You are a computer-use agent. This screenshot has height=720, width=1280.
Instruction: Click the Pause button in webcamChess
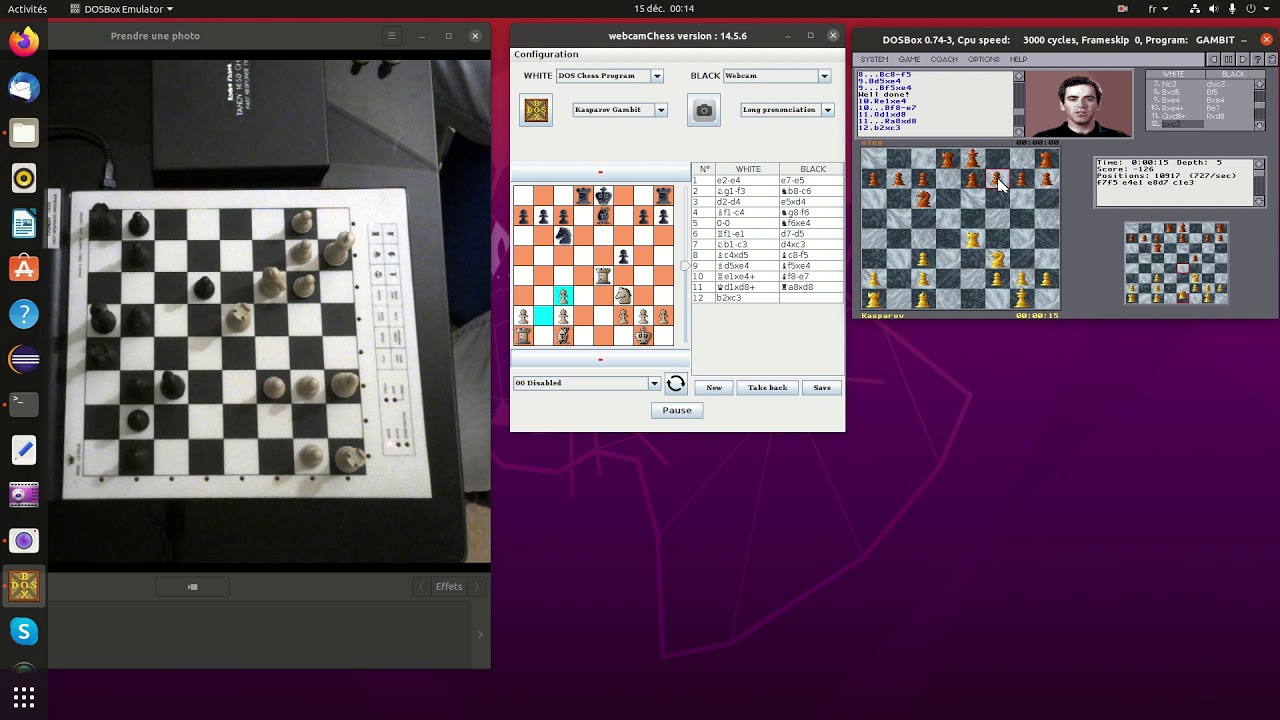(x=677, y=410)
